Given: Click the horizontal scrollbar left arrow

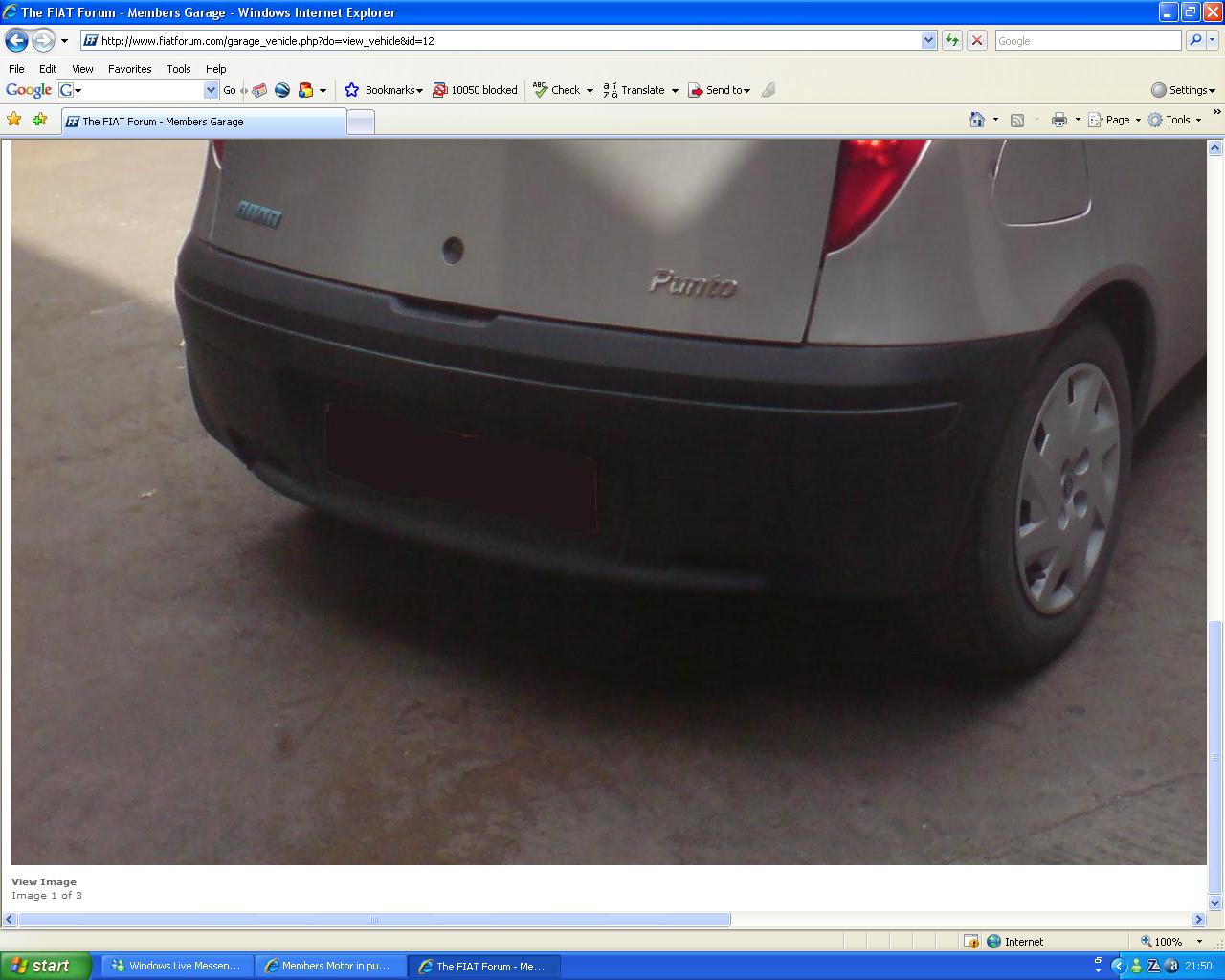Looking at the screenshot, I should point(10,919).
